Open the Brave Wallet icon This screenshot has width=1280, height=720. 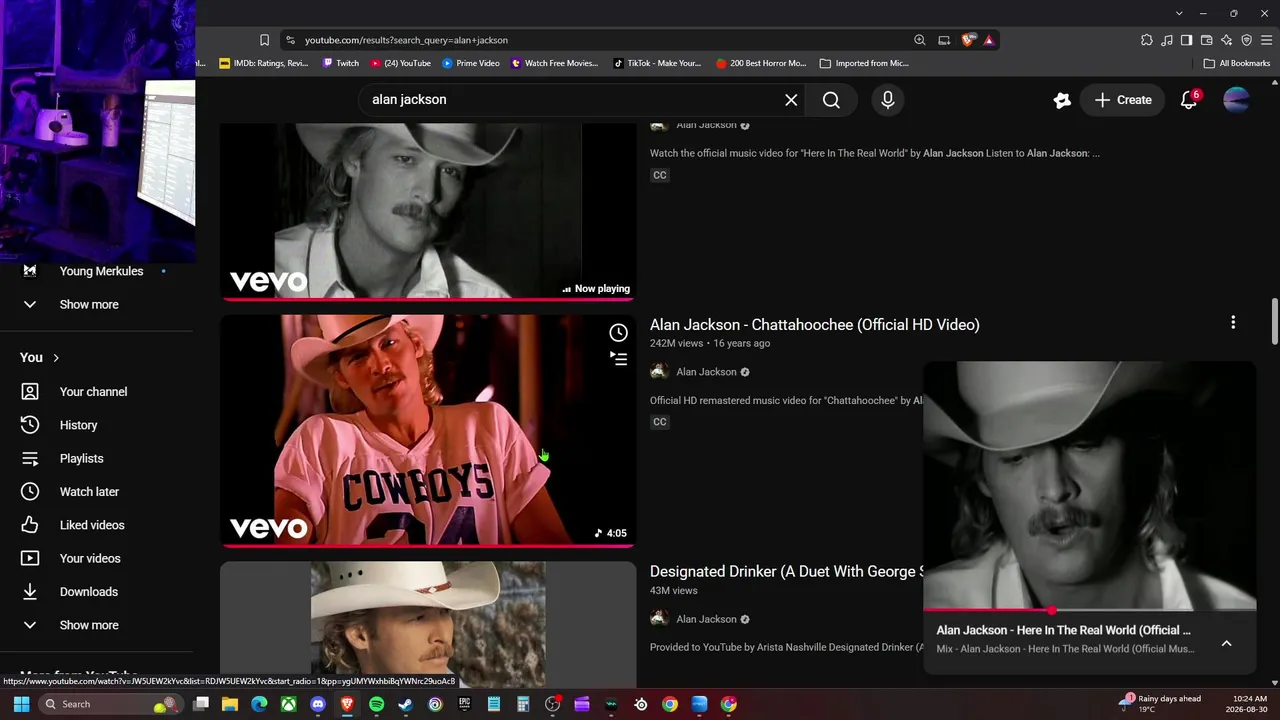1206,40
